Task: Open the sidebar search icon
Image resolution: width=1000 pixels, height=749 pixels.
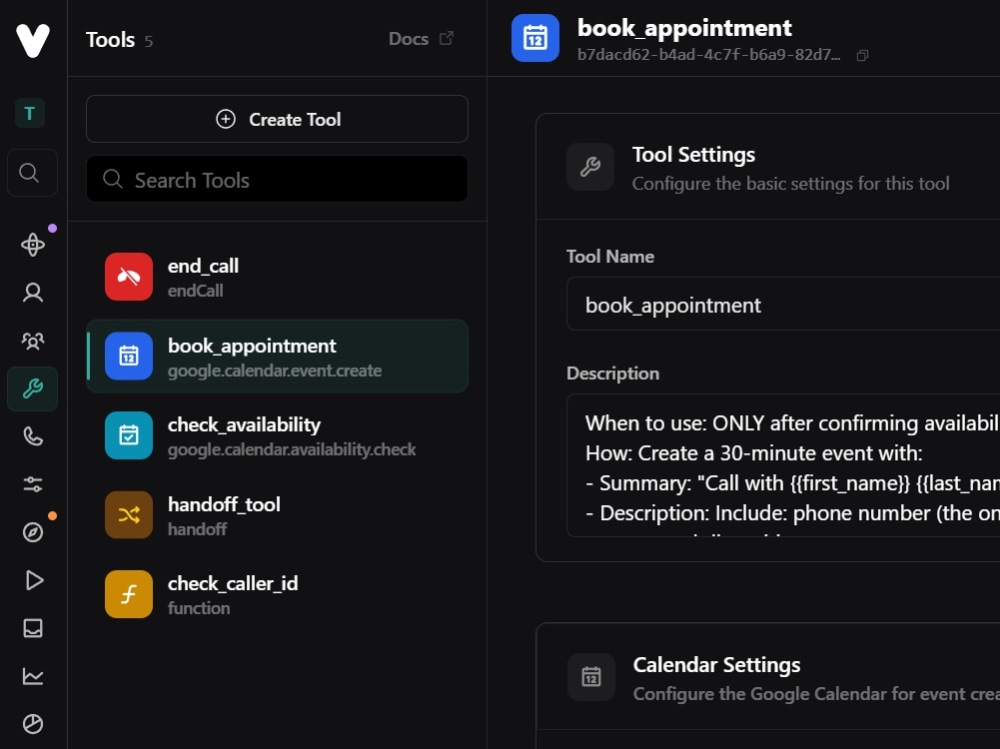Action: pyautogui.click(x=29, y=172)
